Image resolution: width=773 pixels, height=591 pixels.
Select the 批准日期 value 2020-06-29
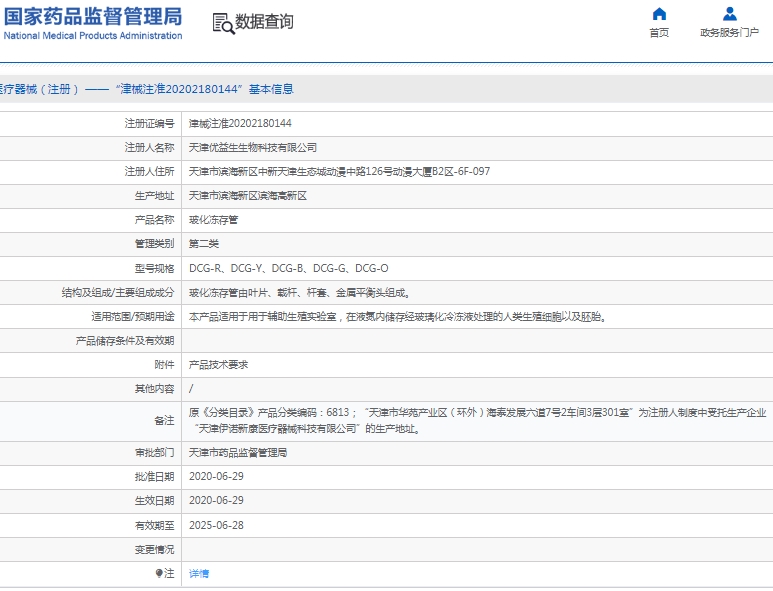point(216,477)
